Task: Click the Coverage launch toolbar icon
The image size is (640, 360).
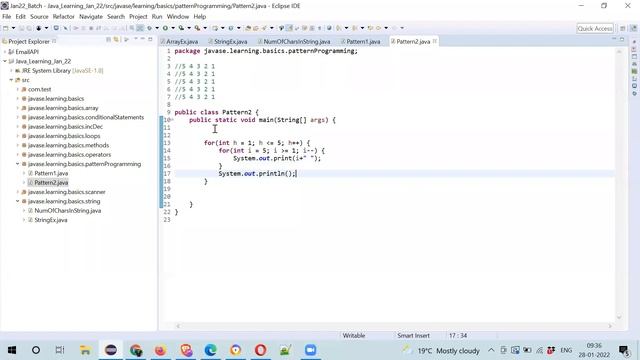Action: click(181, 28)
